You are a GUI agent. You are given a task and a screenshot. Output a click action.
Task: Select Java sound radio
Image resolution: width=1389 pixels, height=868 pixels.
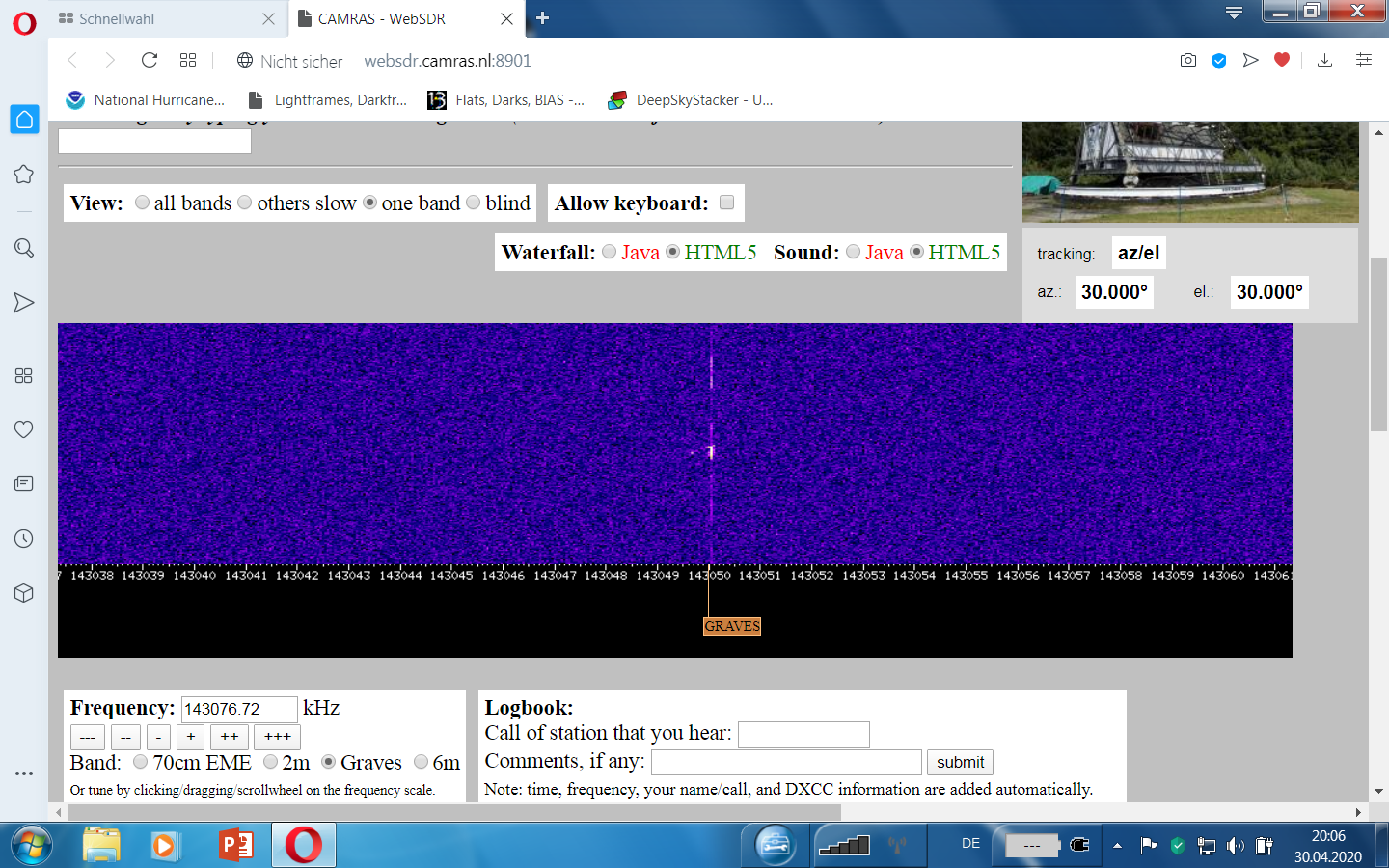pyautogui.click(x=854, y=252)
